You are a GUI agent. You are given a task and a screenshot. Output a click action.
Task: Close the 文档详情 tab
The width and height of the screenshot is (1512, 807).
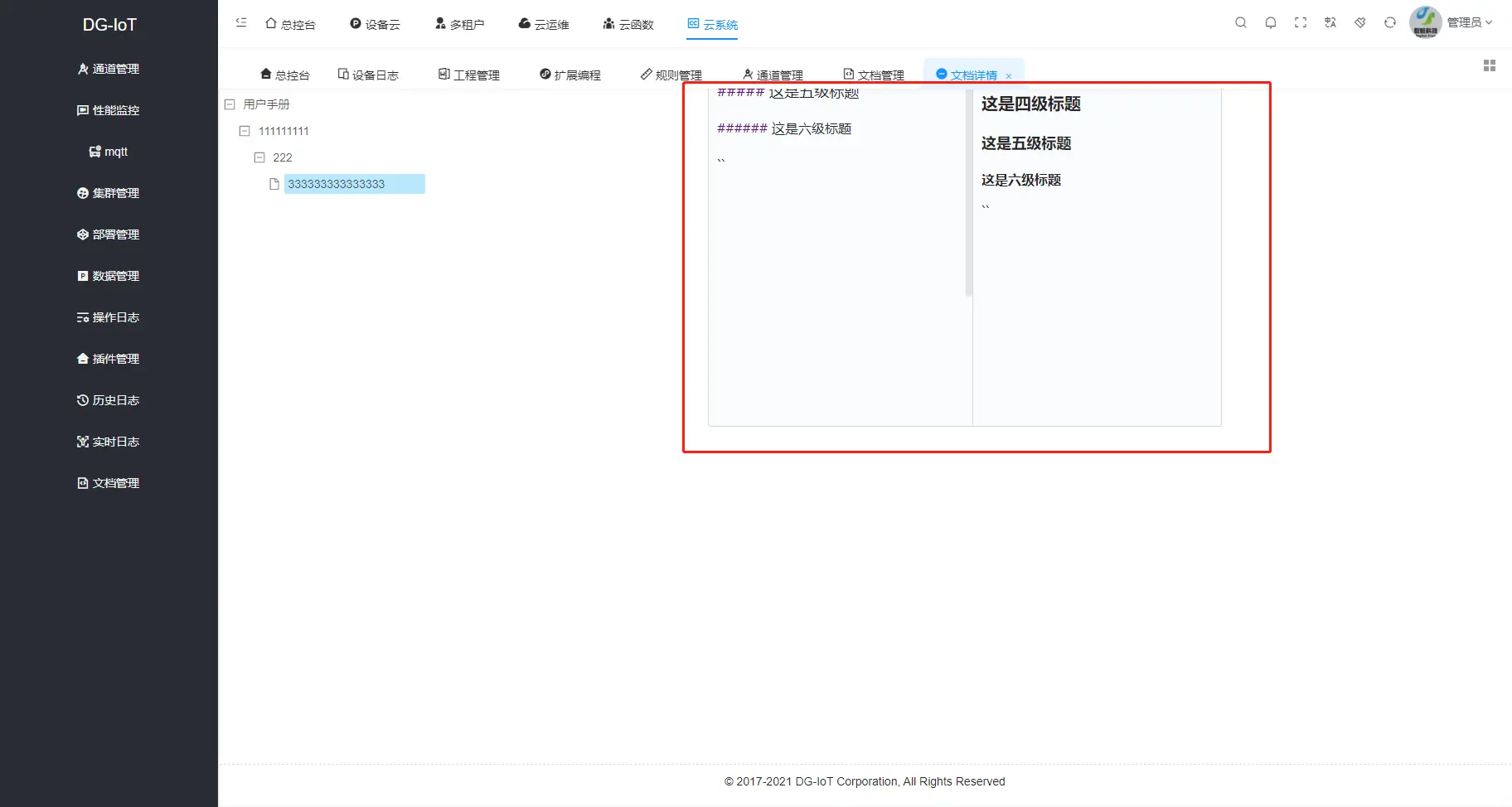[1009, 75]
